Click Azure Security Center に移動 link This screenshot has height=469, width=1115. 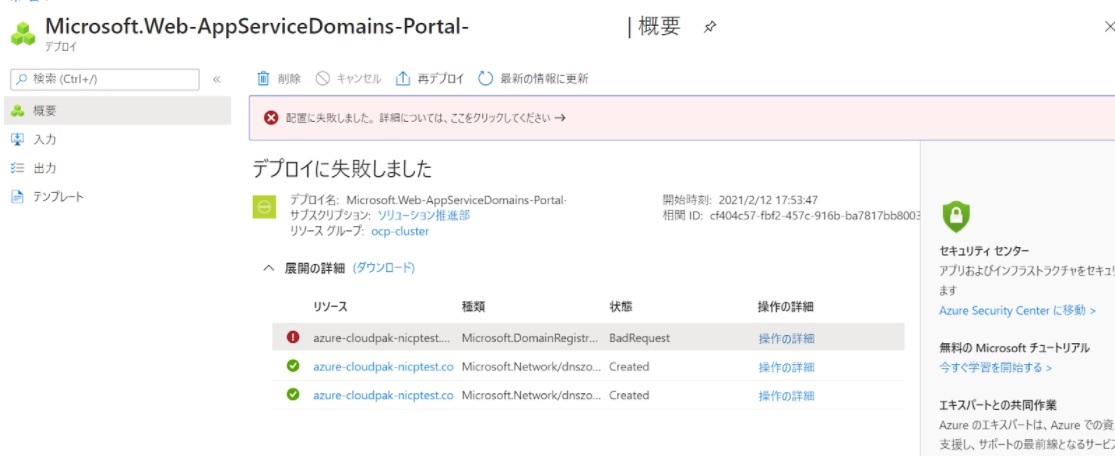[x=1017, y=311]
